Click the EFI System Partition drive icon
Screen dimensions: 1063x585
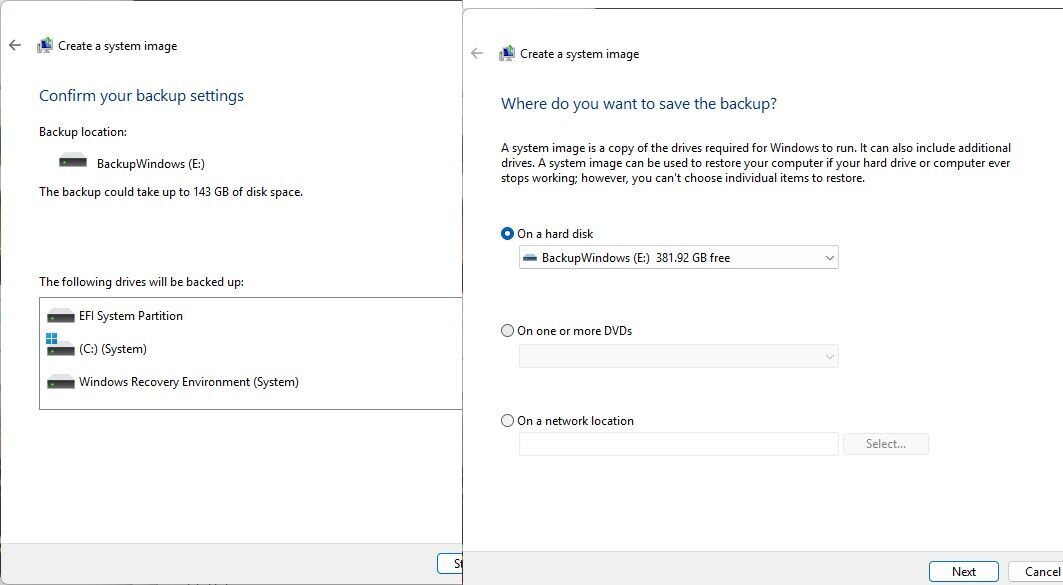[x=61, y=316]
